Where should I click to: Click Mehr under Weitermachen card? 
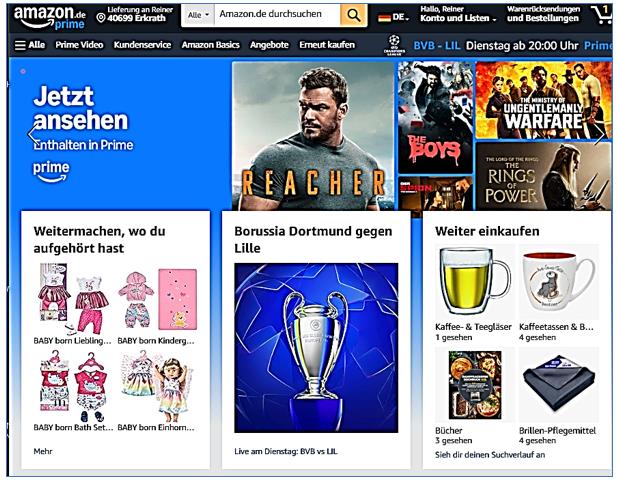tap(43, 451)
